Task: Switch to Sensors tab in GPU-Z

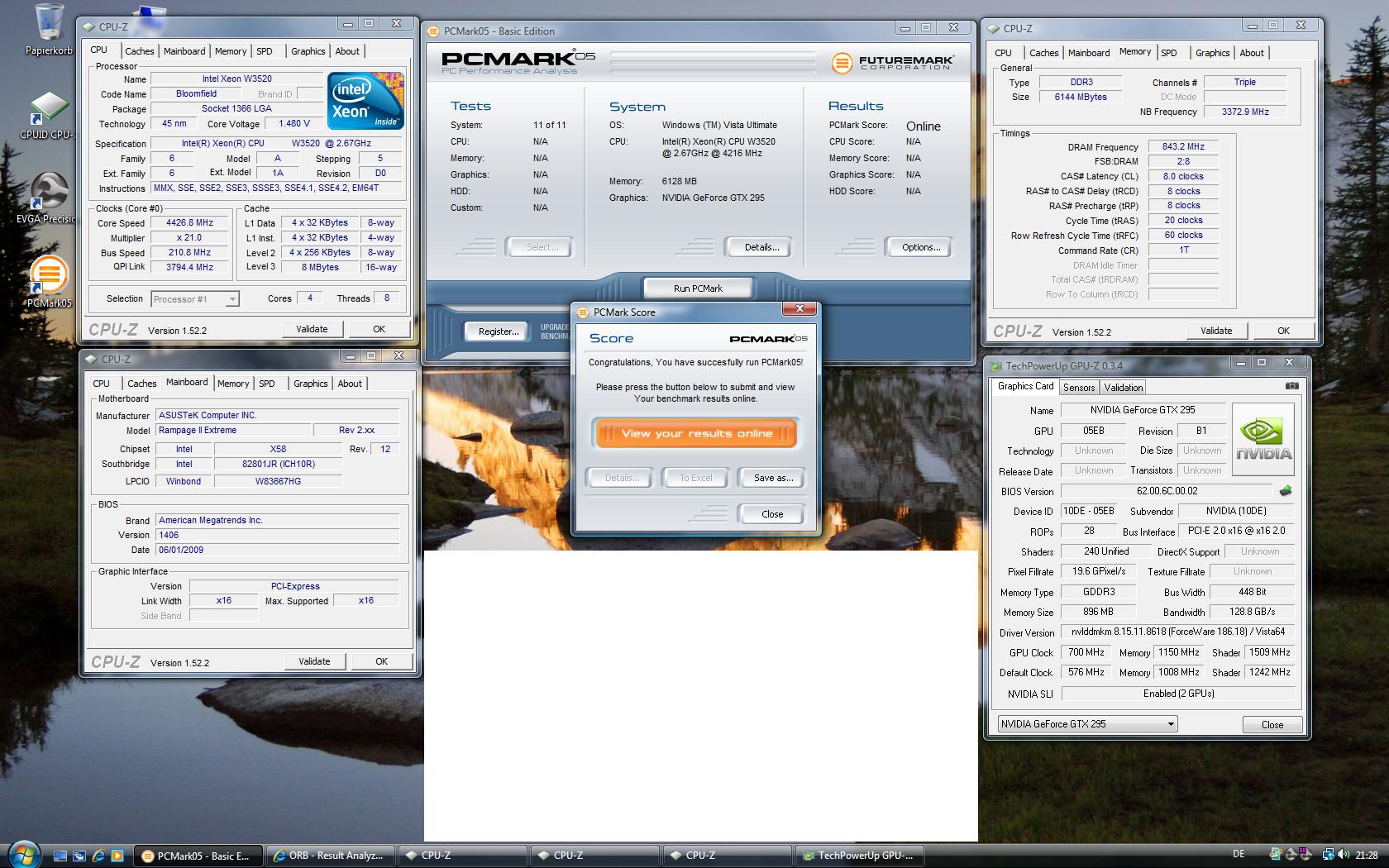Action: coord(1078,388)
